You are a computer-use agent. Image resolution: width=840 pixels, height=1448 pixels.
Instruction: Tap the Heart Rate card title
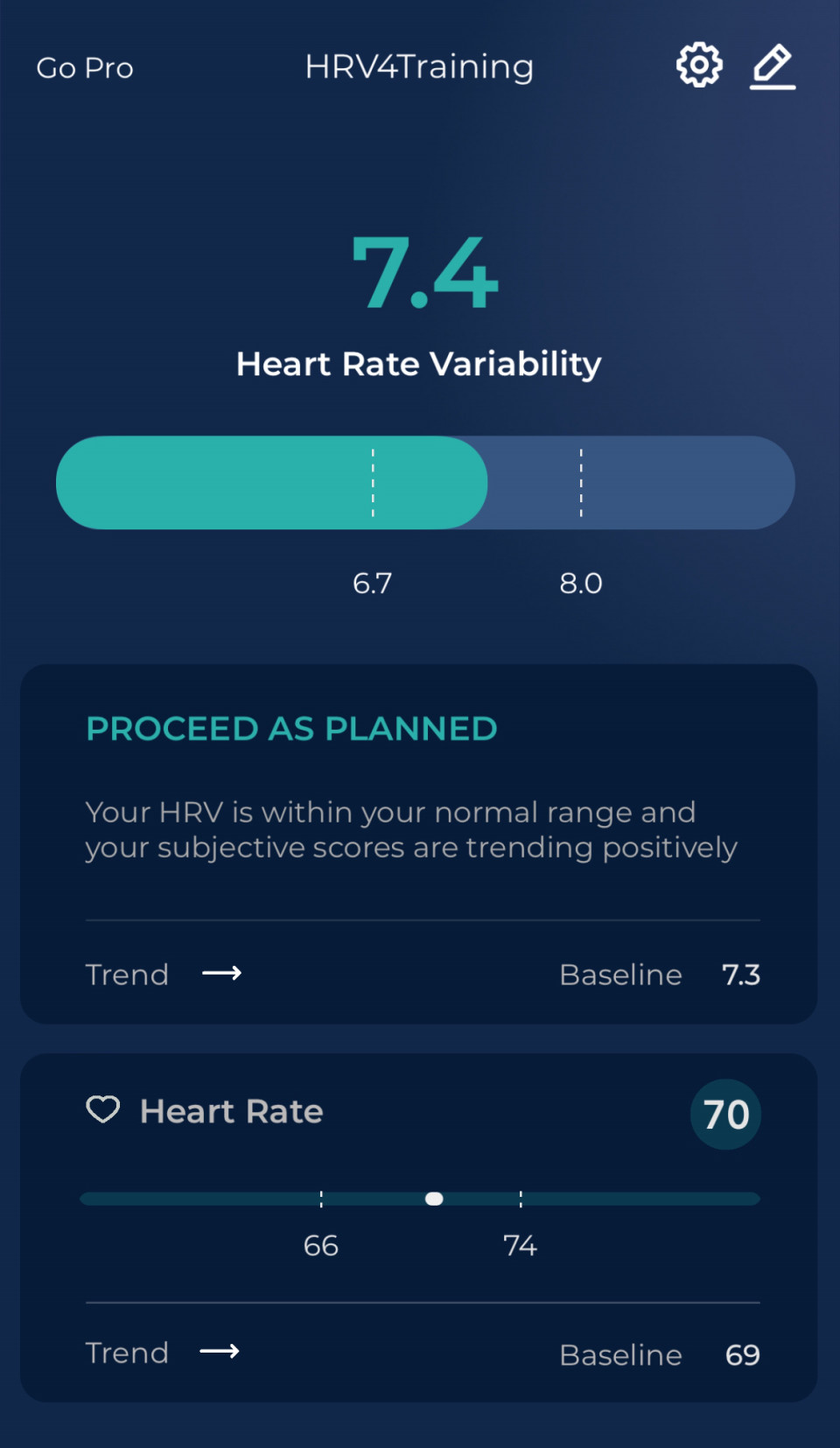click(232, 1111)
